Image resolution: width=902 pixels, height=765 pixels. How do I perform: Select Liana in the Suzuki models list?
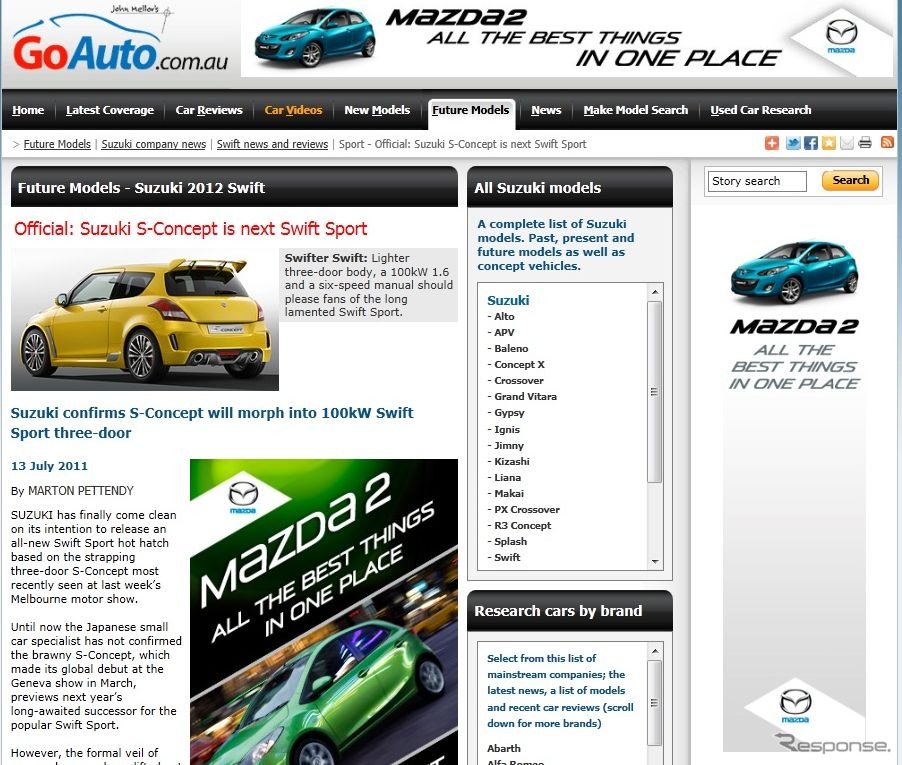[507, 478]
